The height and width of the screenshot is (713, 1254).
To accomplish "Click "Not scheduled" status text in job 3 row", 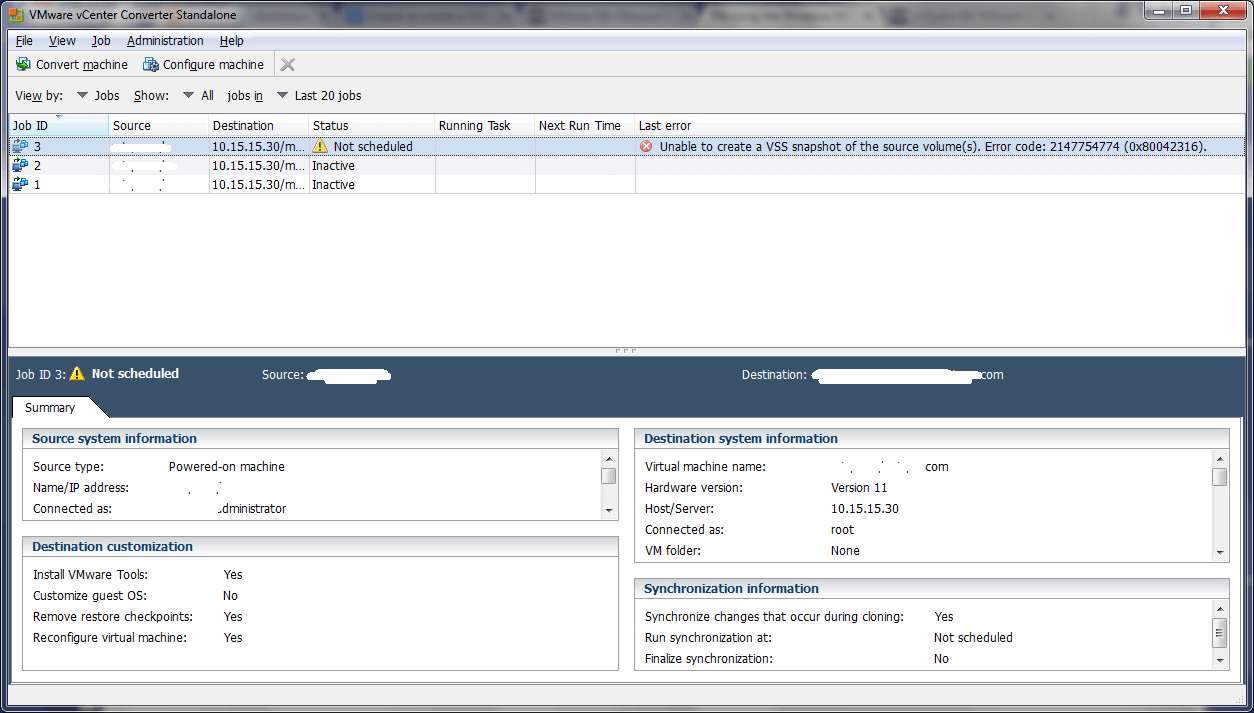I will click(373, 146).
